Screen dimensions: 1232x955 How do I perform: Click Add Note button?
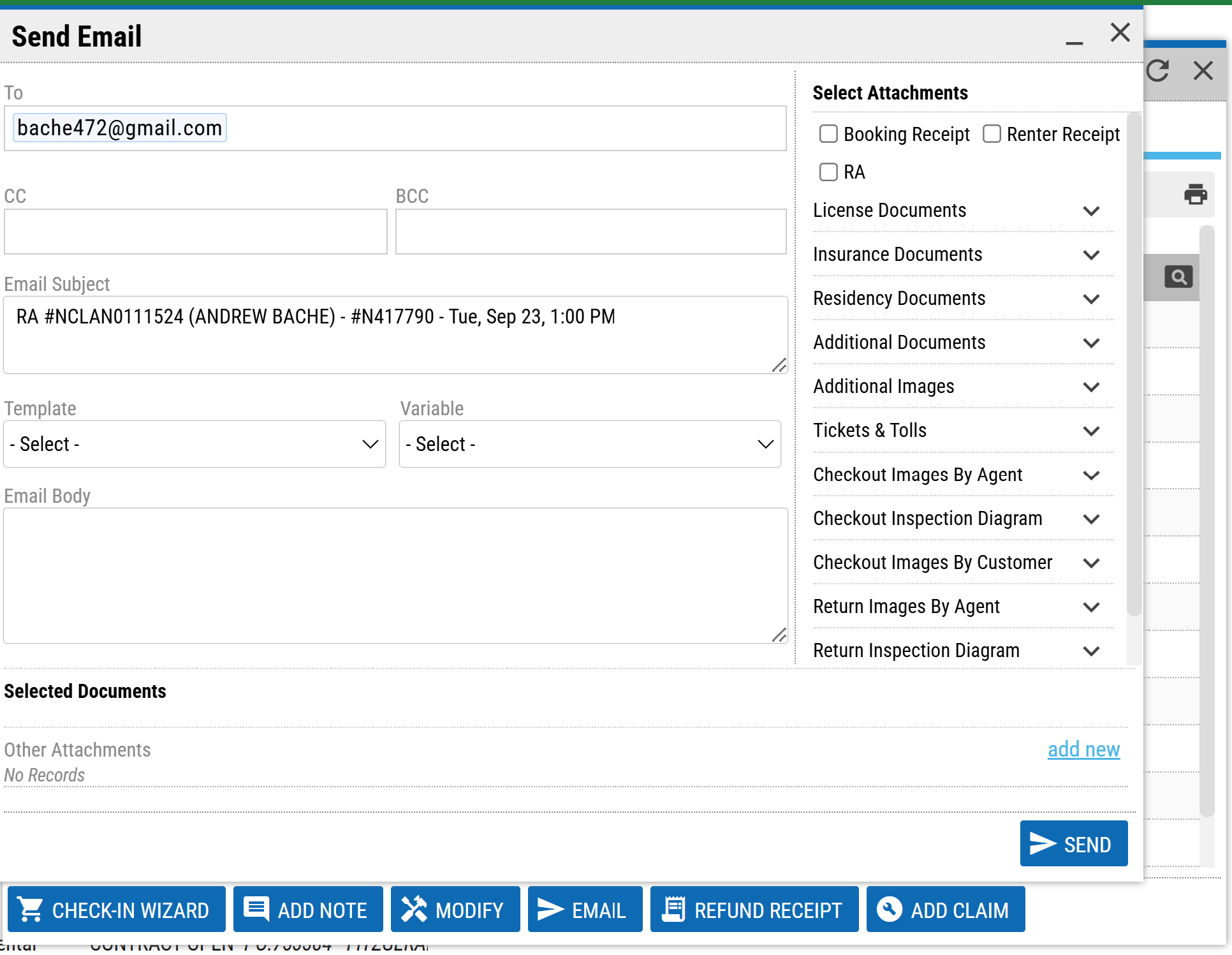click(308, 910)
